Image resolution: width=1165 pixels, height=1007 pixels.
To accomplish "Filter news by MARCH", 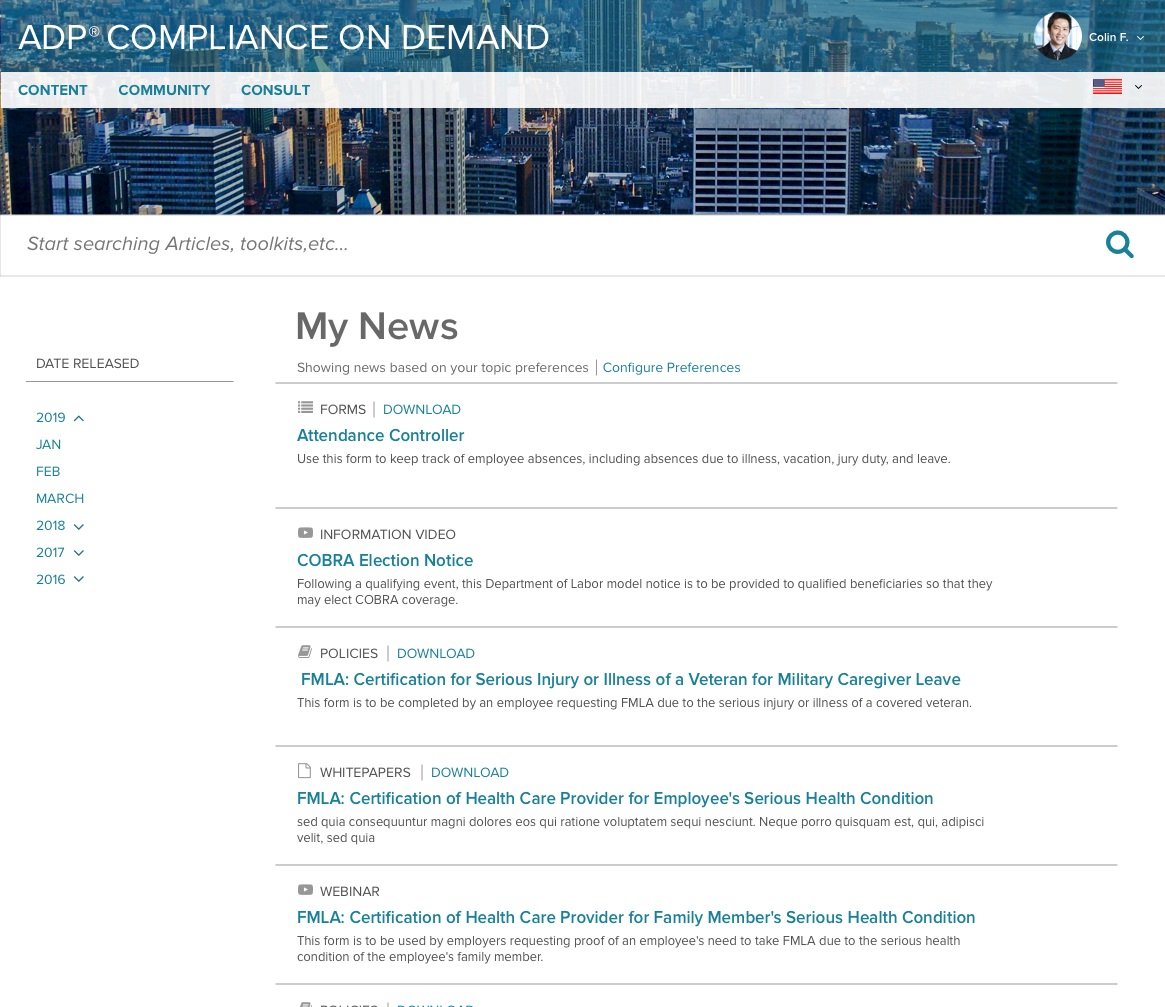I will (60, 499).
